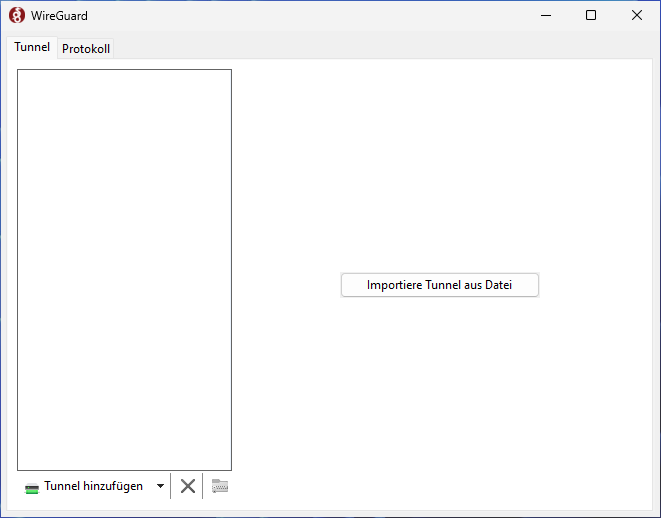Screen dimensions: 661x518
Task: Click the export tunnels to zip icon
Action: (x=220, y=486)
